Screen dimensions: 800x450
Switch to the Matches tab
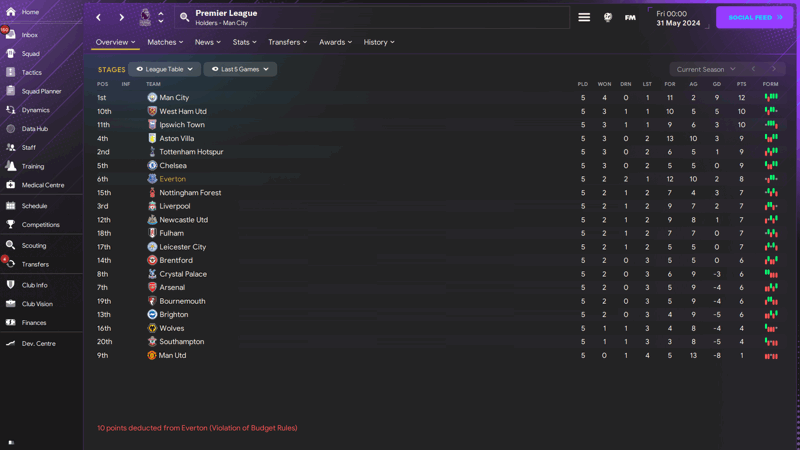pos(165,42)
